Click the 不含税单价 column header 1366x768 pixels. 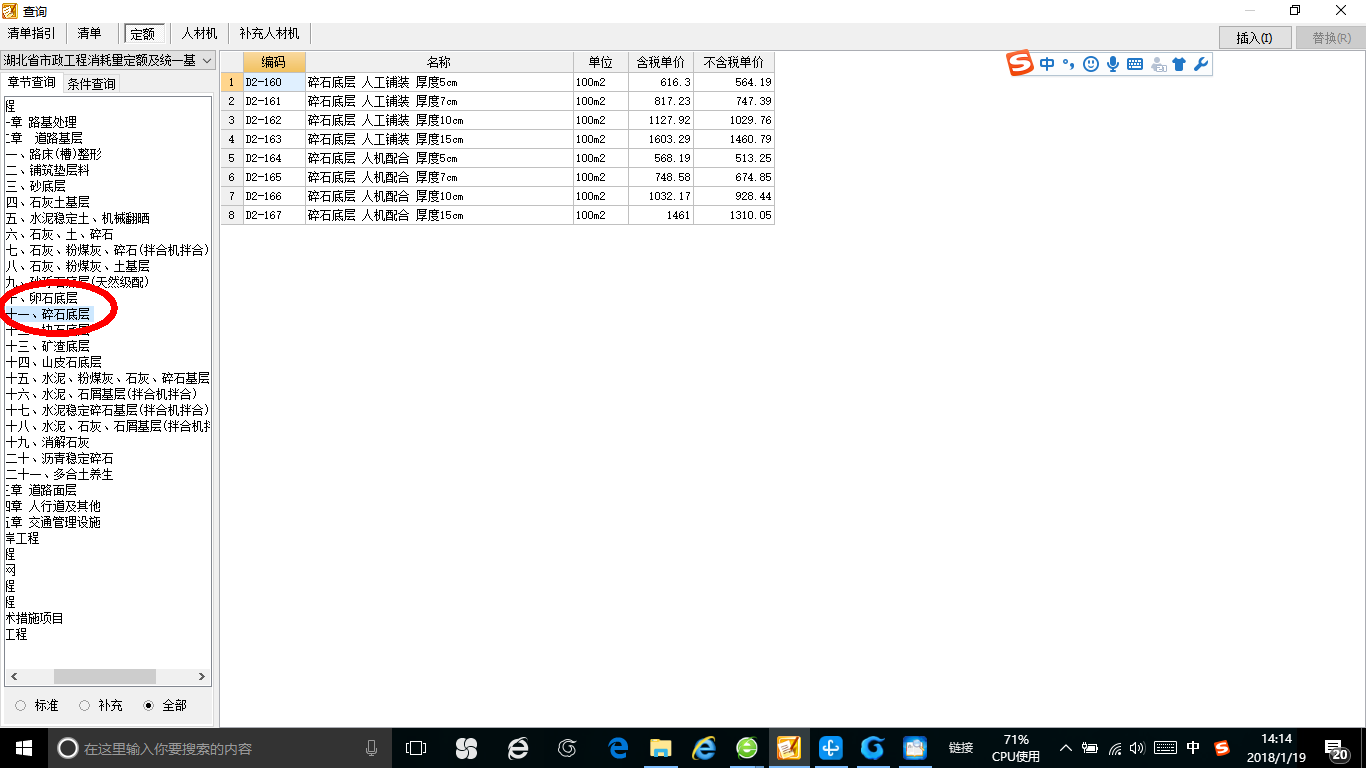coord(733,62)
